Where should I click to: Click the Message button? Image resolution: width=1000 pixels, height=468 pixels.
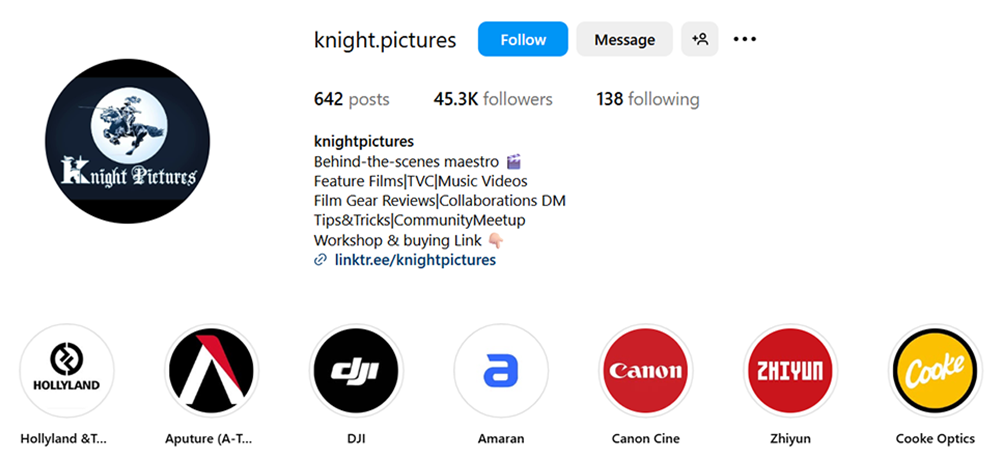click(624, 39)
